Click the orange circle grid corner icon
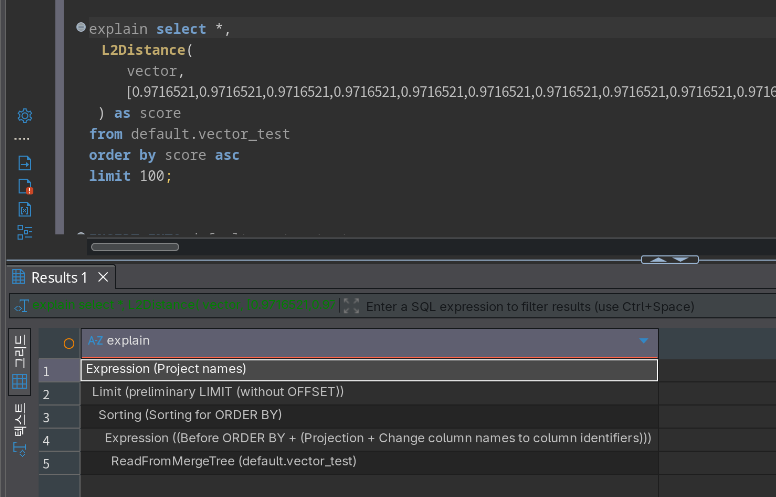This screenshot has height=497, width=776. (69, 343)
